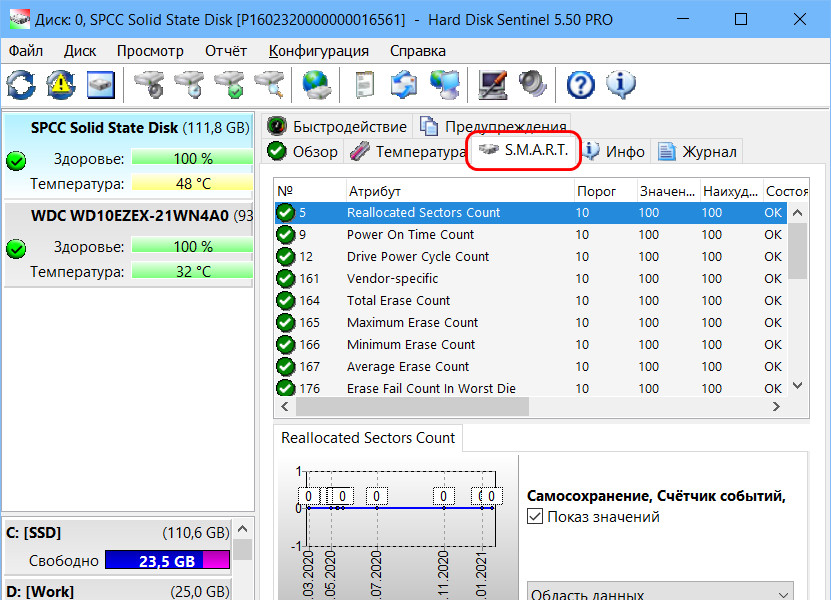The image size is (831, 600).
Task: Switch to the Журнал tab
Action: coord(698,152)
